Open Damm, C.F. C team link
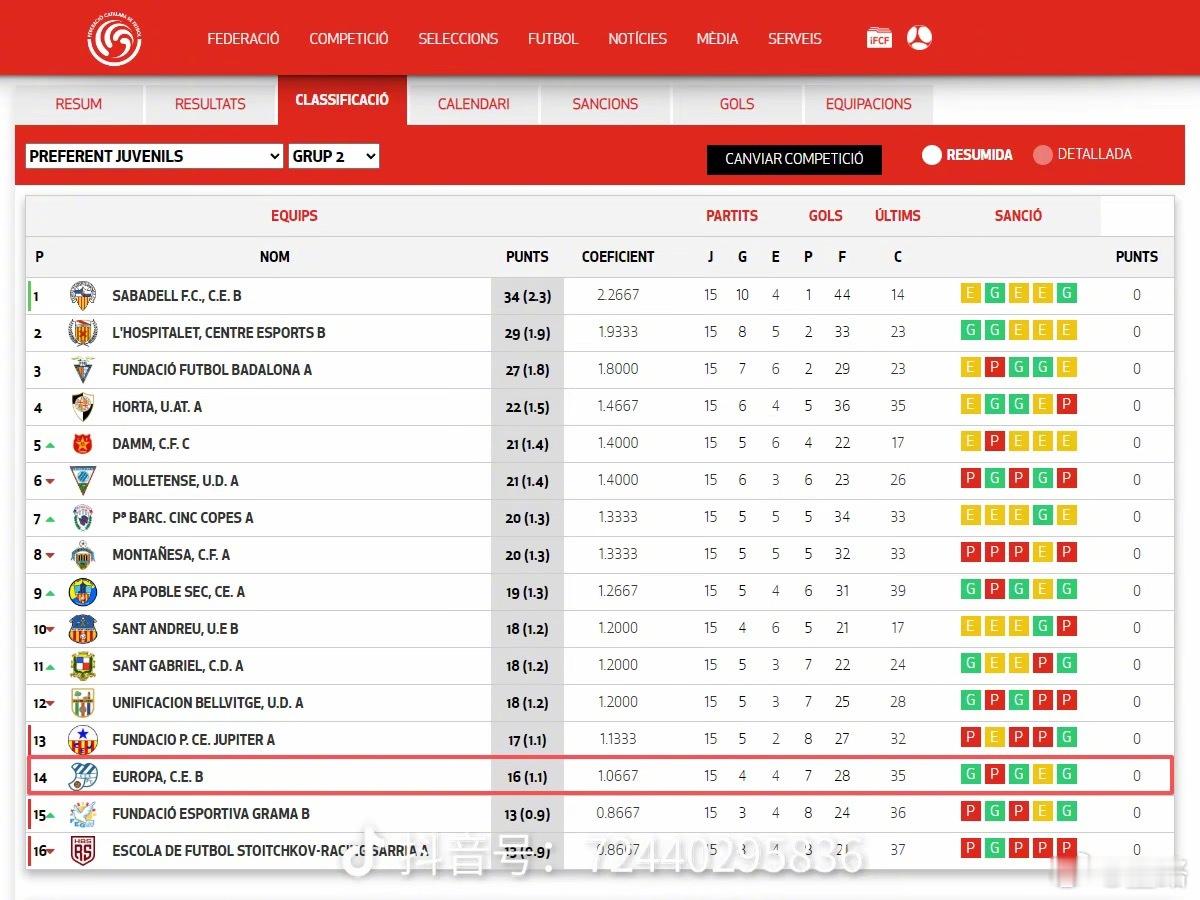Viewport: 1200px width, 900px height. tap(151, 444)
